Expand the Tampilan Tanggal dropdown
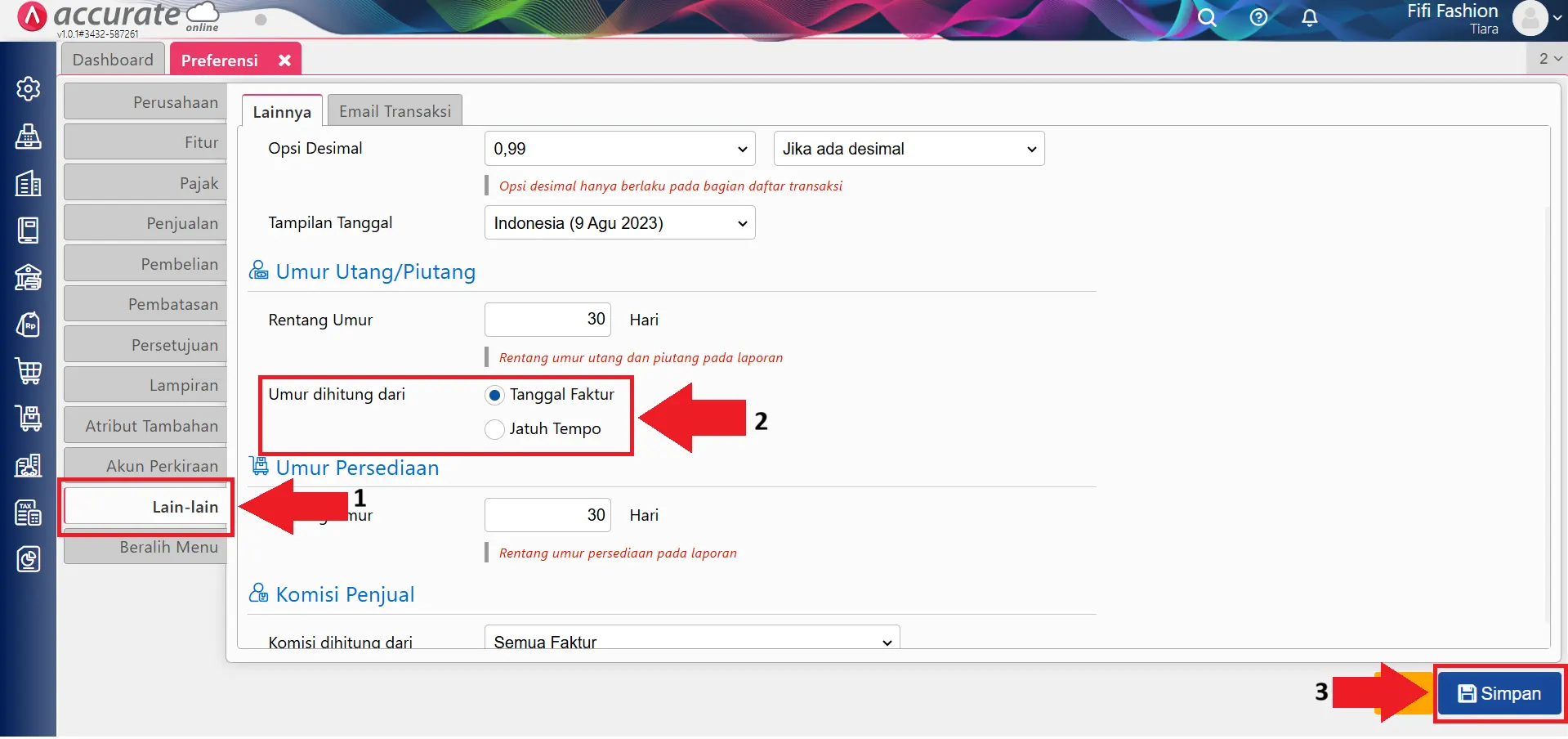The image size is (1568, 739). [619, 223]
